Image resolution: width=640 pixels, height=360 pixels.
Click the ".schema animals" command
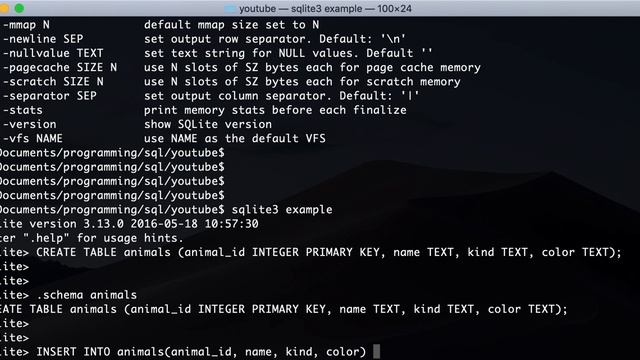point(87,295)
